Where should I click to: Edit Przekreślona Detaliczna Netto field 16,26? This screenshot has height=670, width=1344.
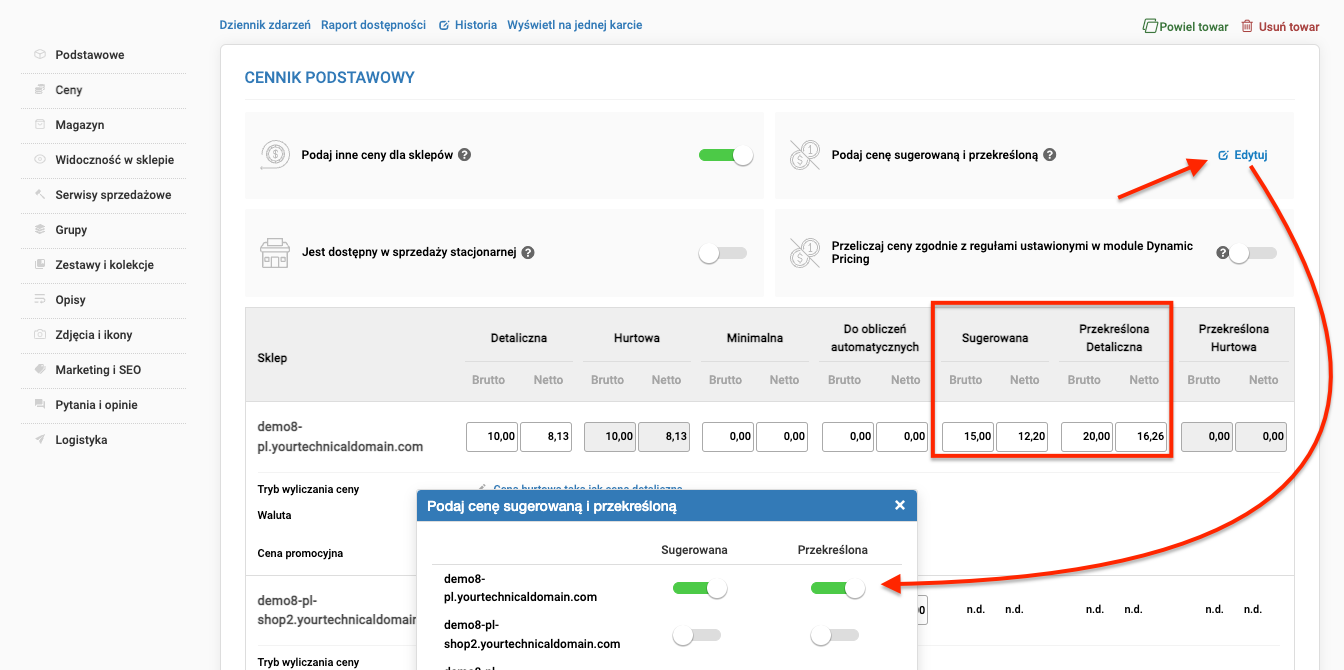tap(1143, 437)
